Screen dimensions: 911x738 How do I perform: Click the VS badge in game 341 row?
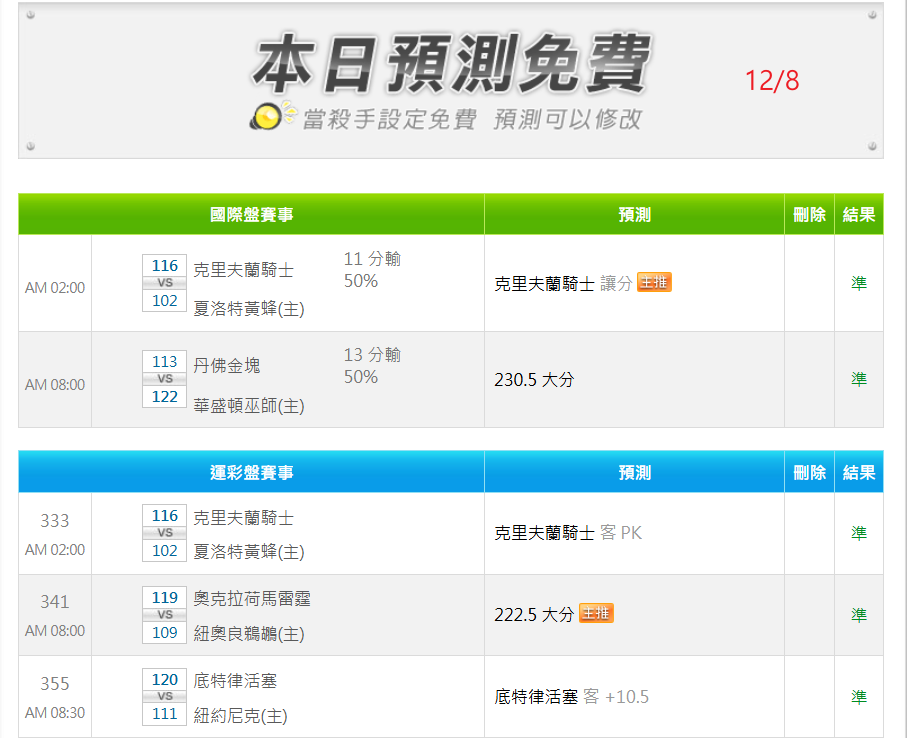point(164,615)
